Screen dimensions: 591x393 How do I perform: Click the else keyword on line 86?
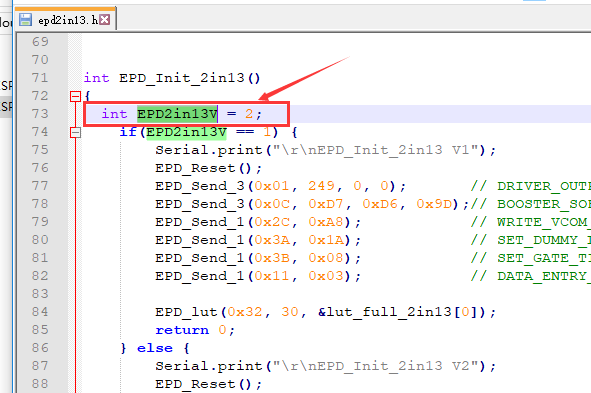coord(155,349)
